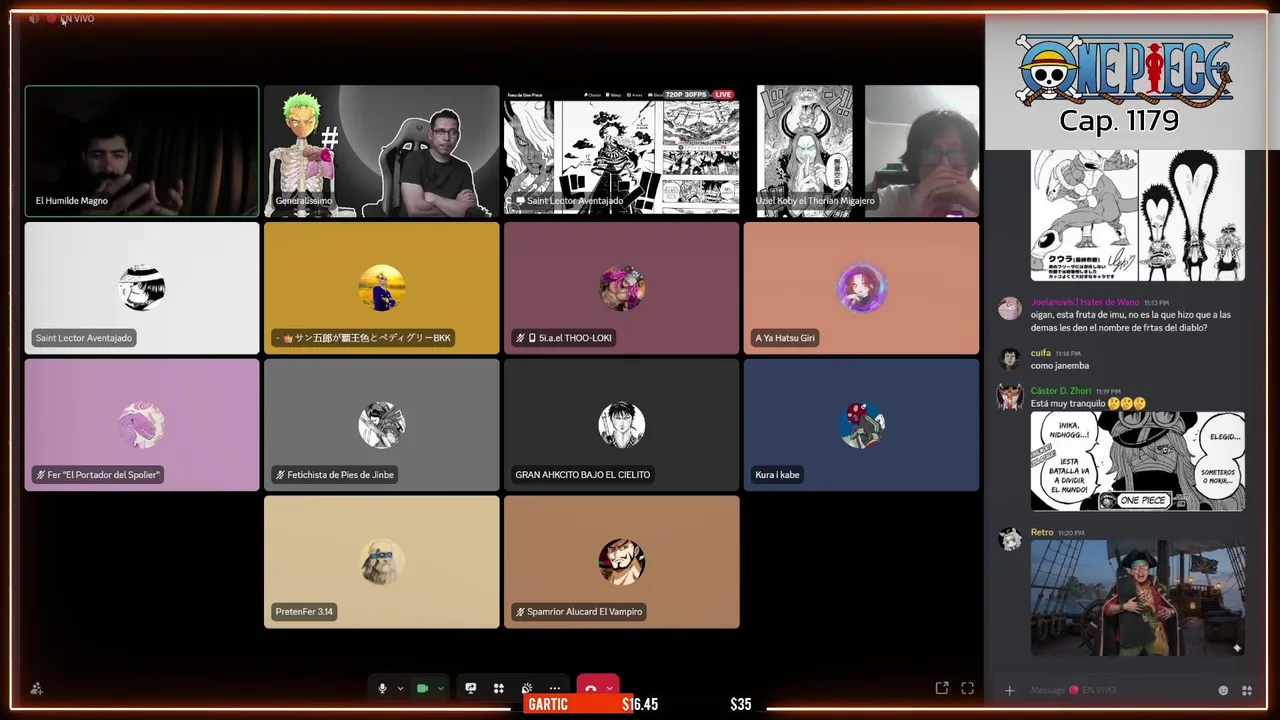Open the soundboard icon in call toolbar
Image resolution: width=1280 pixels, height=720 pixels.
(527, 688)
